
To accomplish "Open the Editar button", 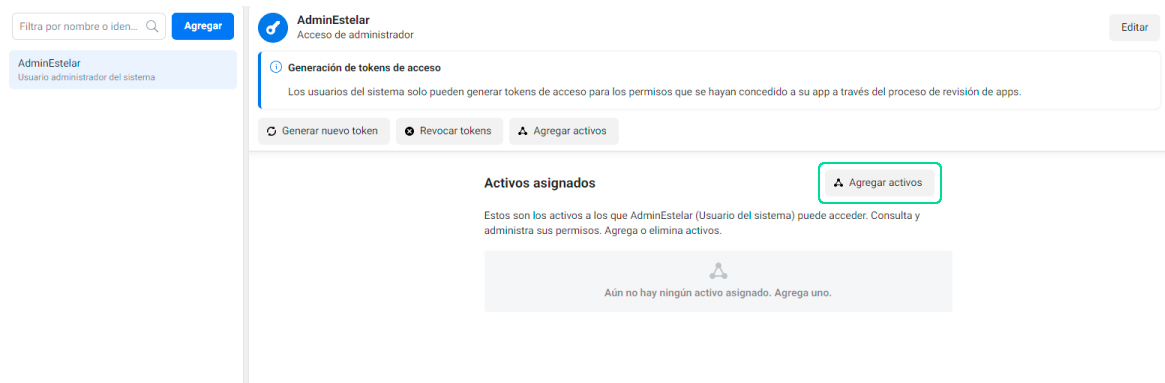I will coord(1135,27).
